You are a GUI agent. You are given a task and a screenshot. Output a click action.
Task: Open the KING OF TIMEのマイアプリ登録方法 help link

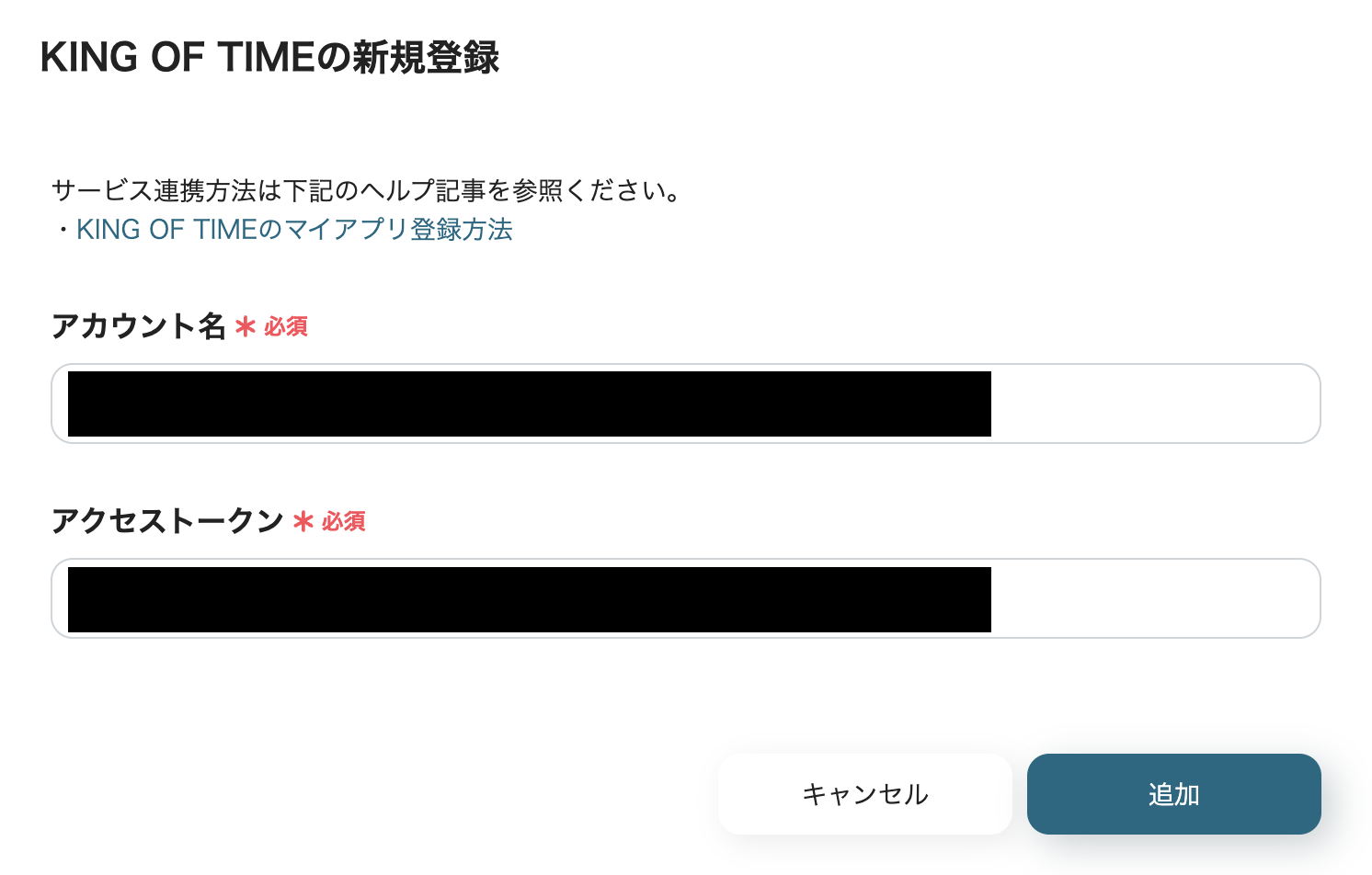pos(294,229)
